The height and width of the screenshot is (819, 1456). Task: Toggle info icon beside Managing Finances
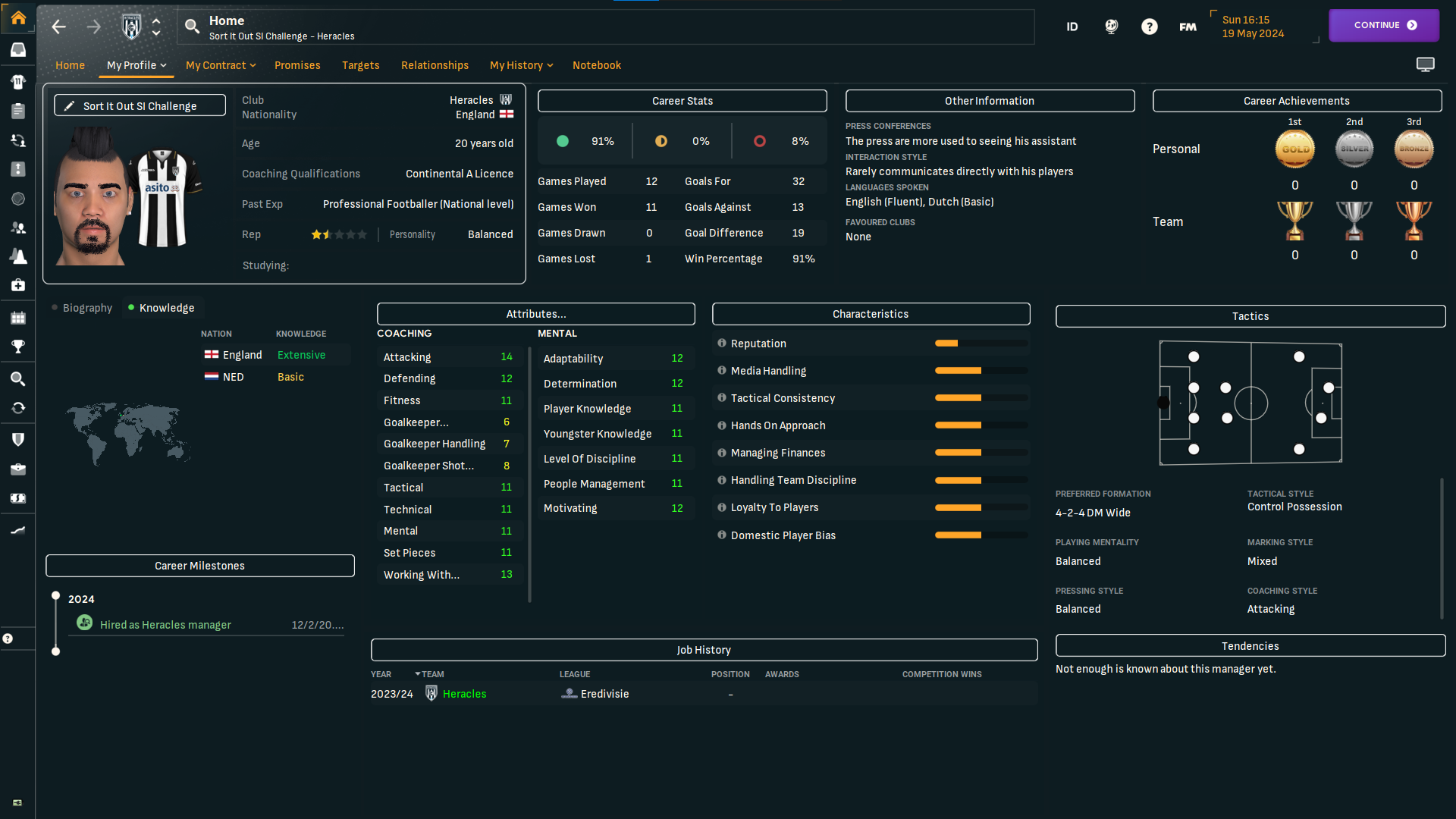pyautogui.click(x=722, y=453)
